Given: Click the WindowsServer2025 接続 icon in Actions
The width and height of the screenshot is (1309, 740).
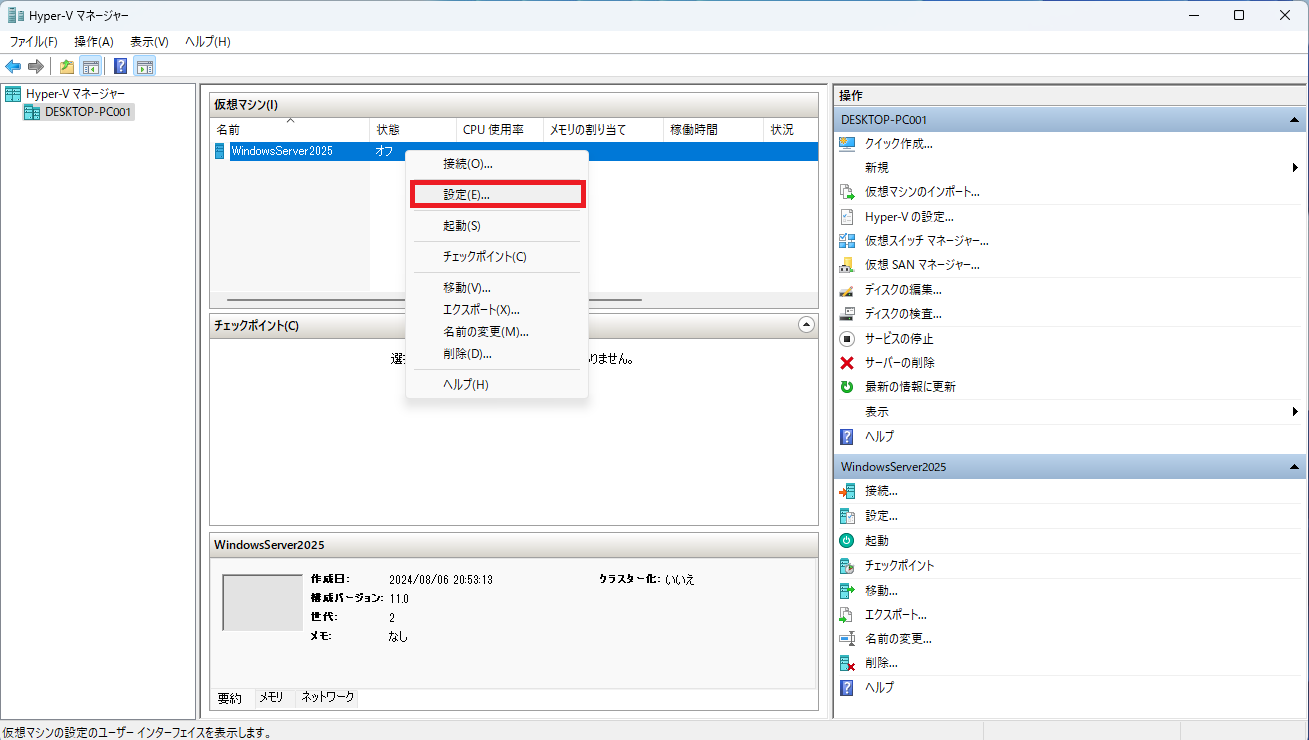Looking at the screenshot, I should tap(847, 491).
